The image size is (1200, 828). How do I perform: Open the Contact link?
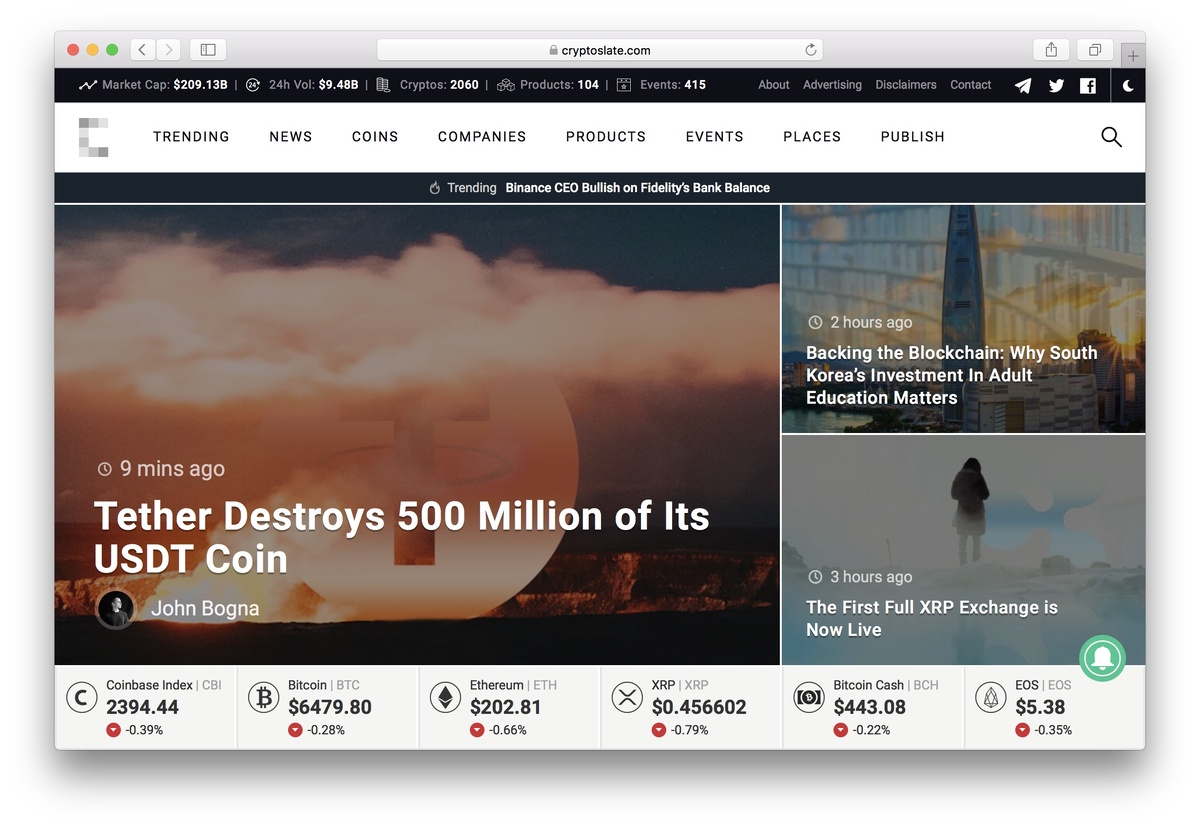coord(971,85)
